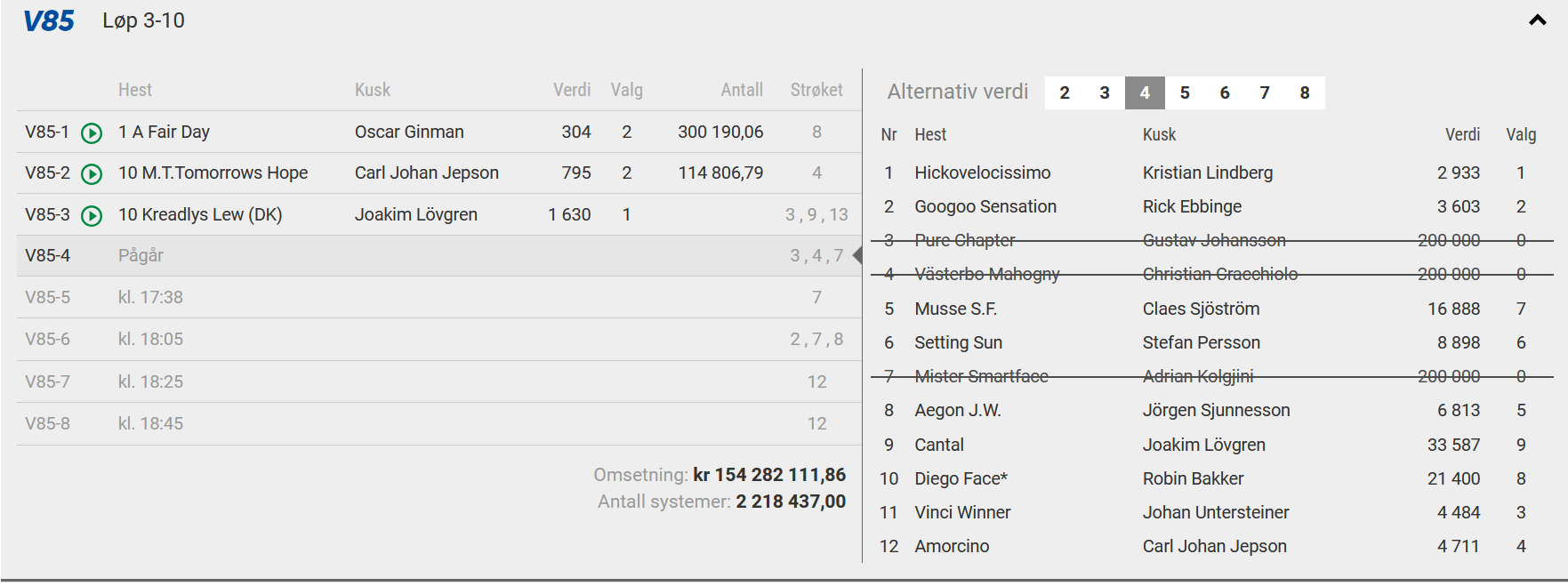The height and width of the screenshot is (586, 1568).
Task: Play replay for V85-3 race
Action: click(92, 215)
